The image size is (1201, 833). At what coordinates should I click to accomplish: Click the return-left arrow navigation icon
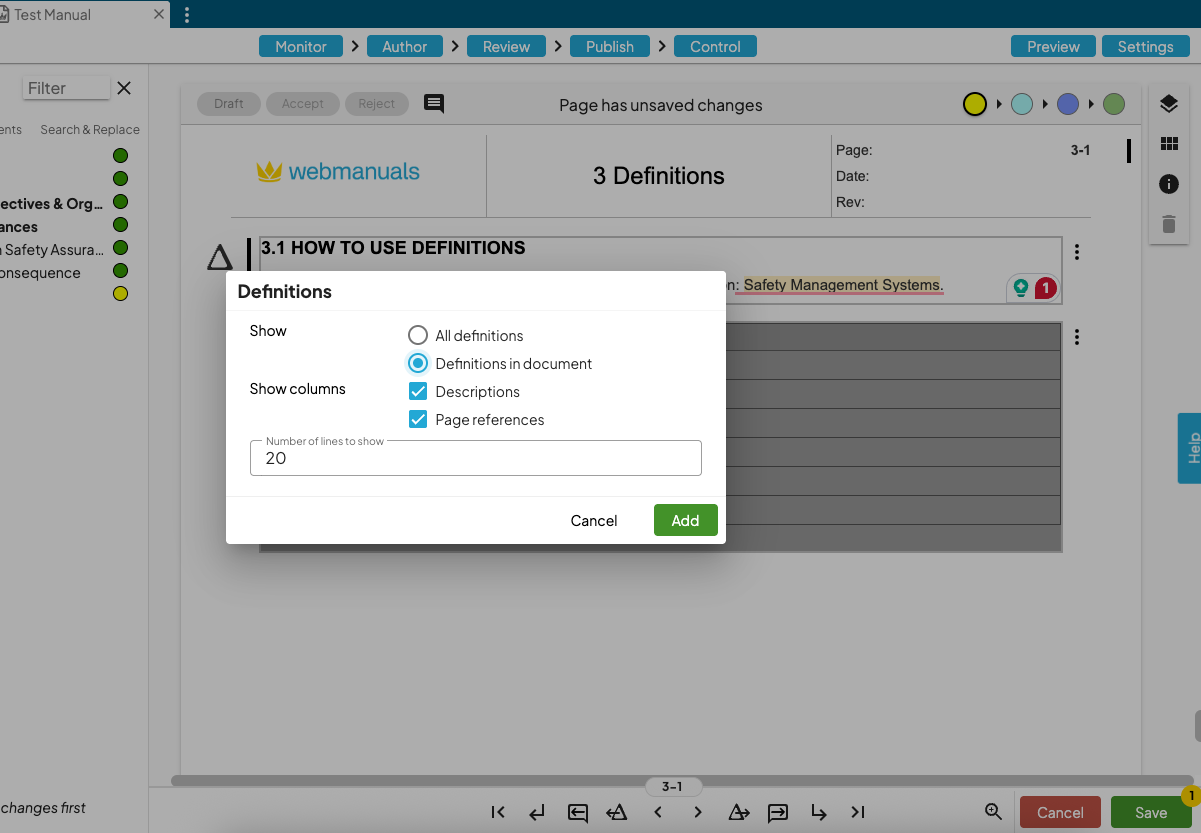(537, 812)
